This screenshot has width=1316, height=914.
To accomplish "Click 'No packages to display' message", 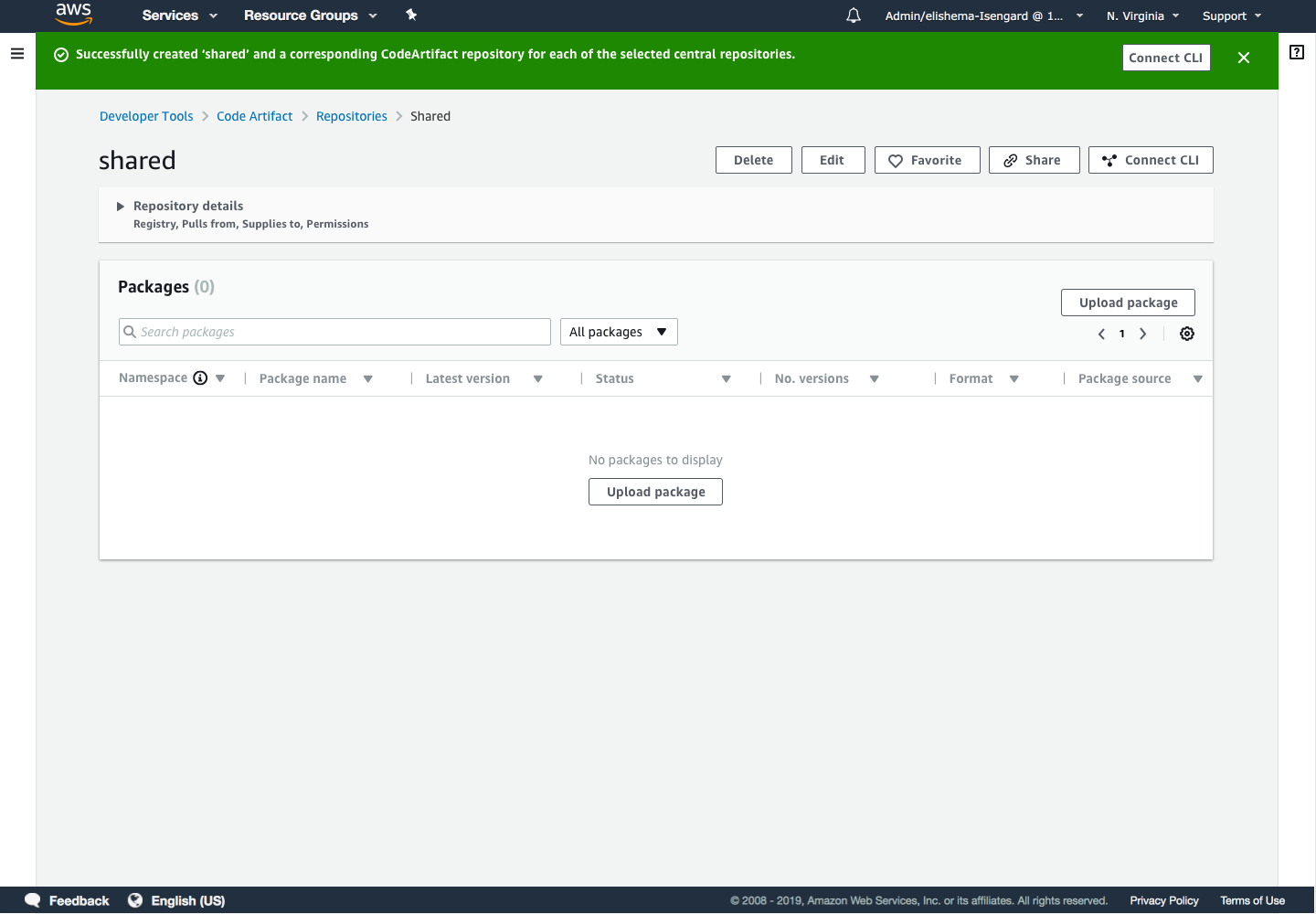I will click(x=655, y=460).
